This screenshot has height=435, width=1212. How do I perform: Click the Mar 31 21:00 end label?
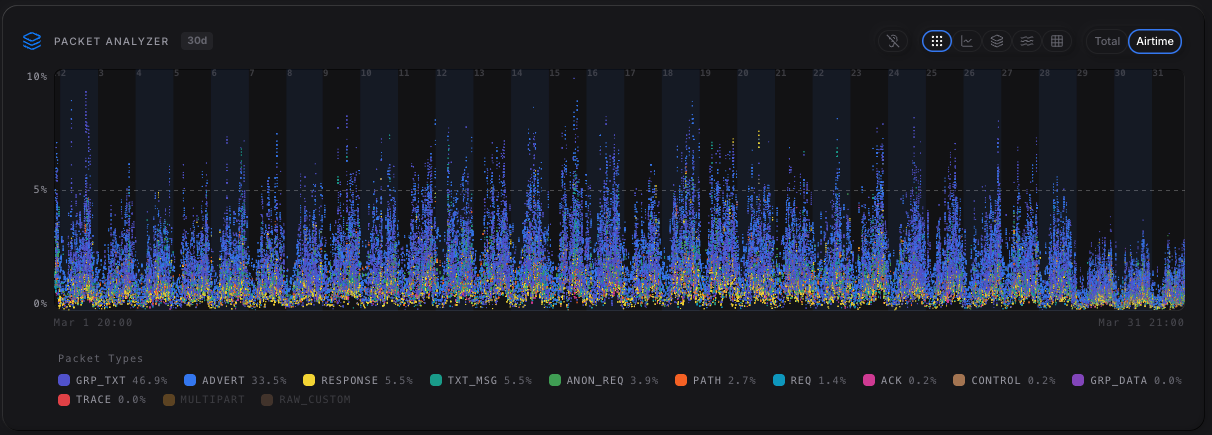pyautogui.click(x=1141, y=323)
